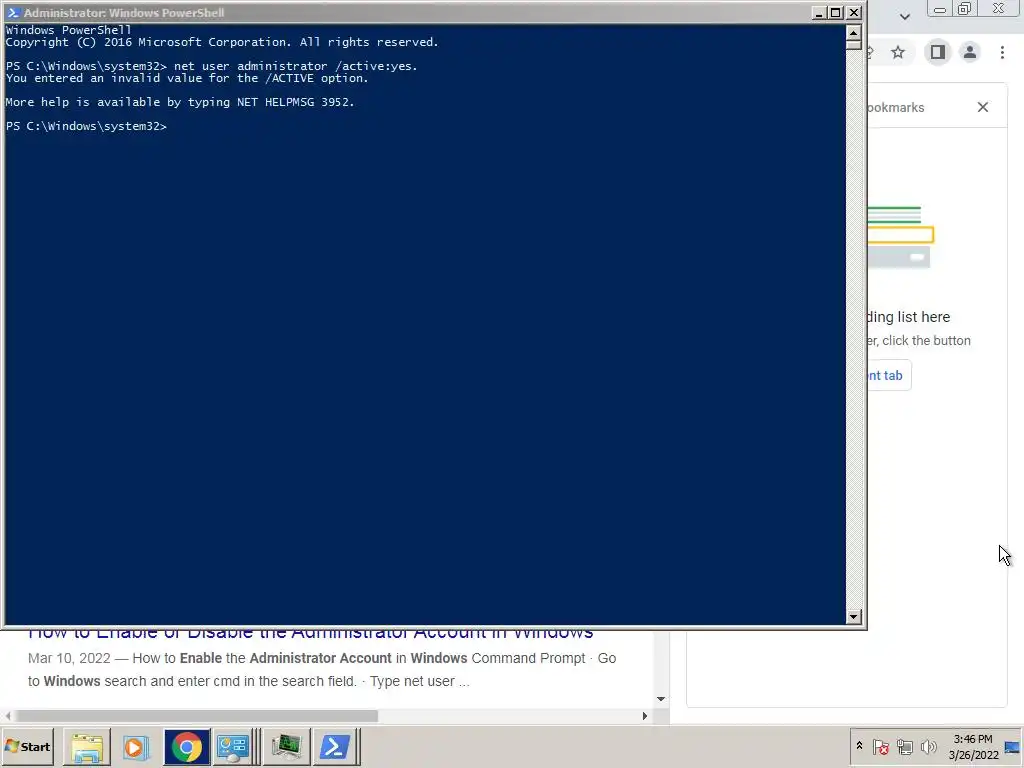Image resolution: width=1024 pixels, height=768 pixels.
Task: Click the empty PS C:\Windows\system32> prompt
Action: [x=86, y=126]
